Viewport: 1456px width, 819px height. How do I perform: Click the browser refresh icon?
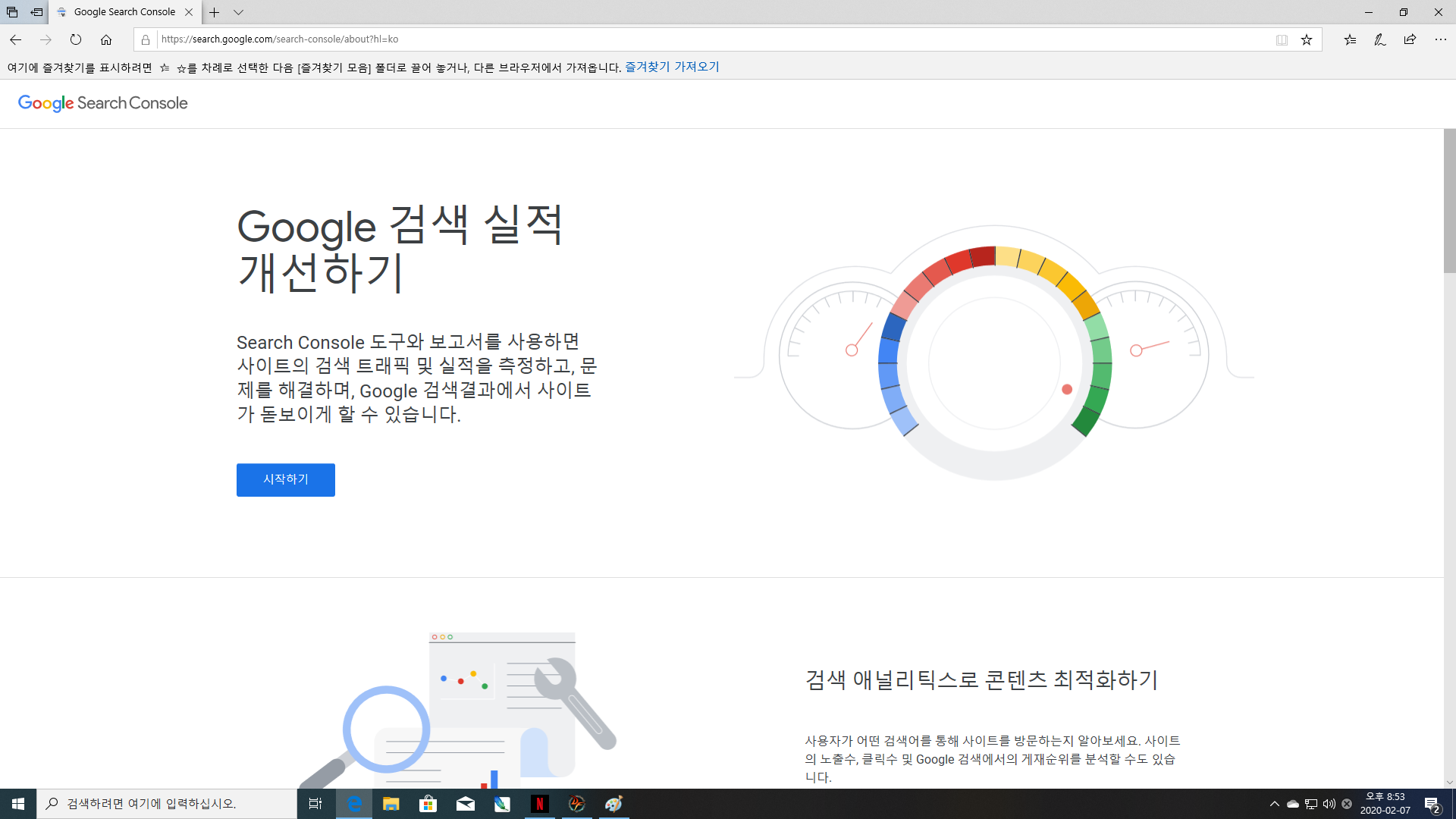[x=76, y=39]
